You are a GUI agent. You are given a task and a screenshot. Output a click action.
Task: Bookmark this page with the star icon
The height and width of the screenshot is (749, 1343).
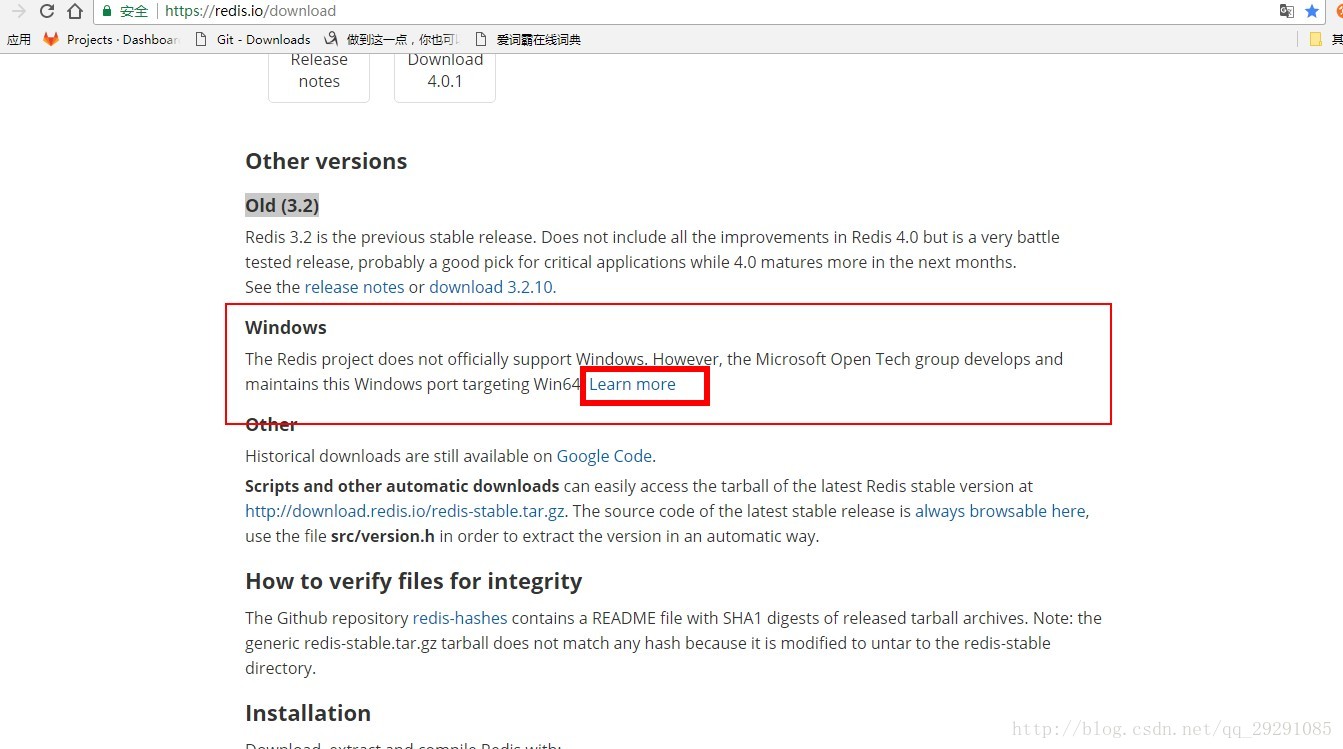1312,11
